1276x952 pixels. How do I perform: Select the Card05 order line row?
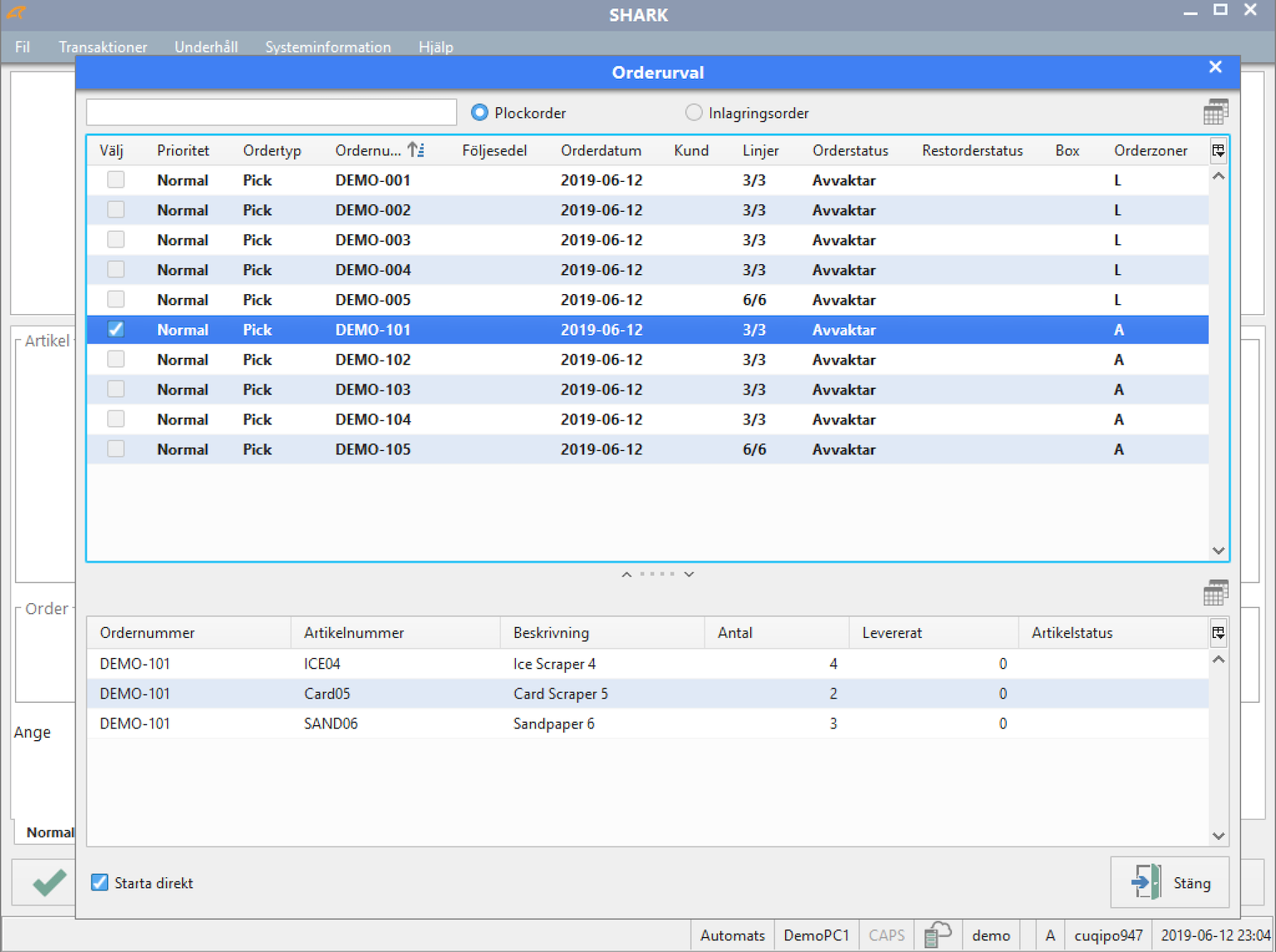(x=648, y=693)
